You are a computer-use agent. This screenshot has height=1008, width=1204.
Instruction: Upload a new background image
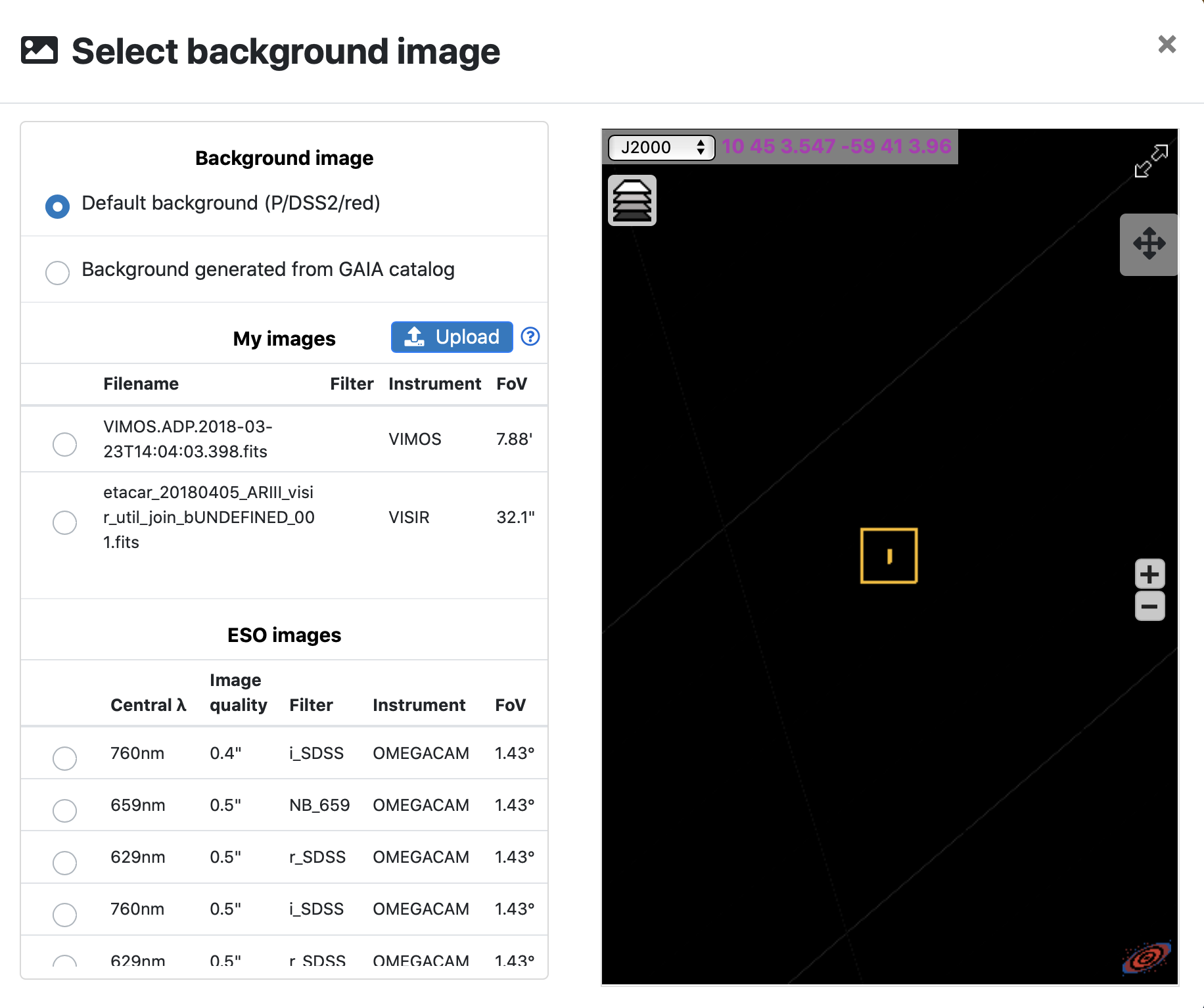[x=451, y=337]
